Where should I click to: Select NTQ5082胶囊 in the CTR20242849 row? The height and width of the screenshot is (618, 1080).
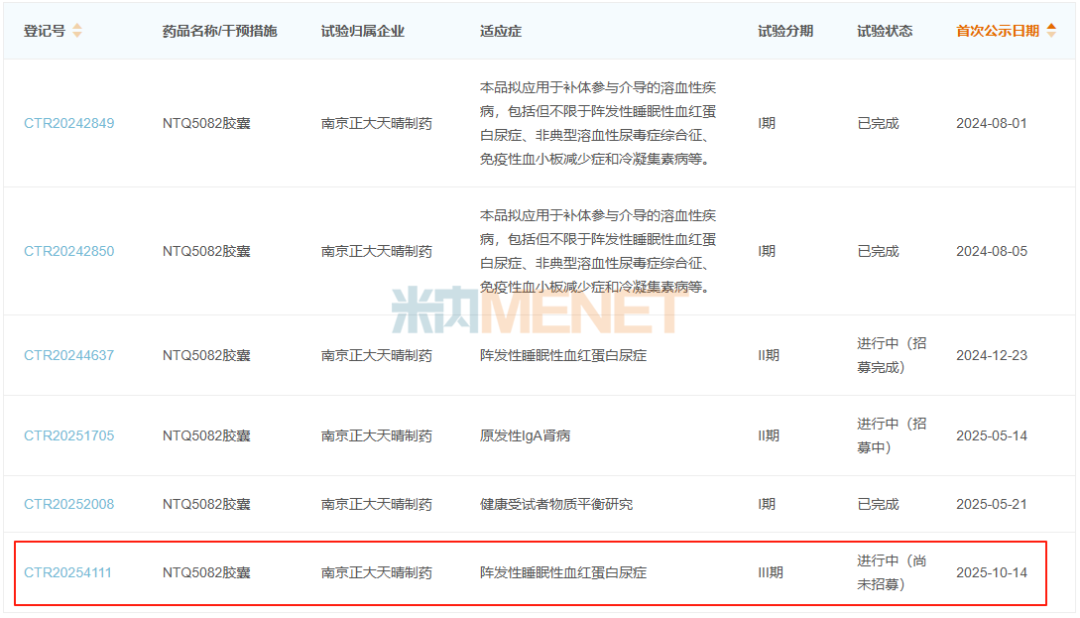(207, 123)
